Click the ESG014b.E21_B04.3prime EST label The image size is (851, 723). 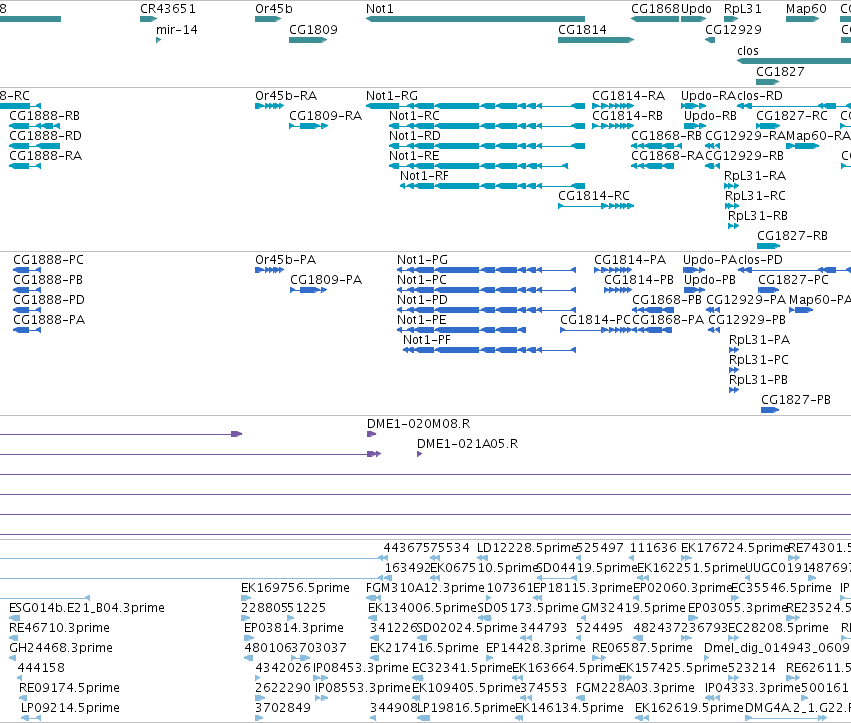tap(87, 607)
